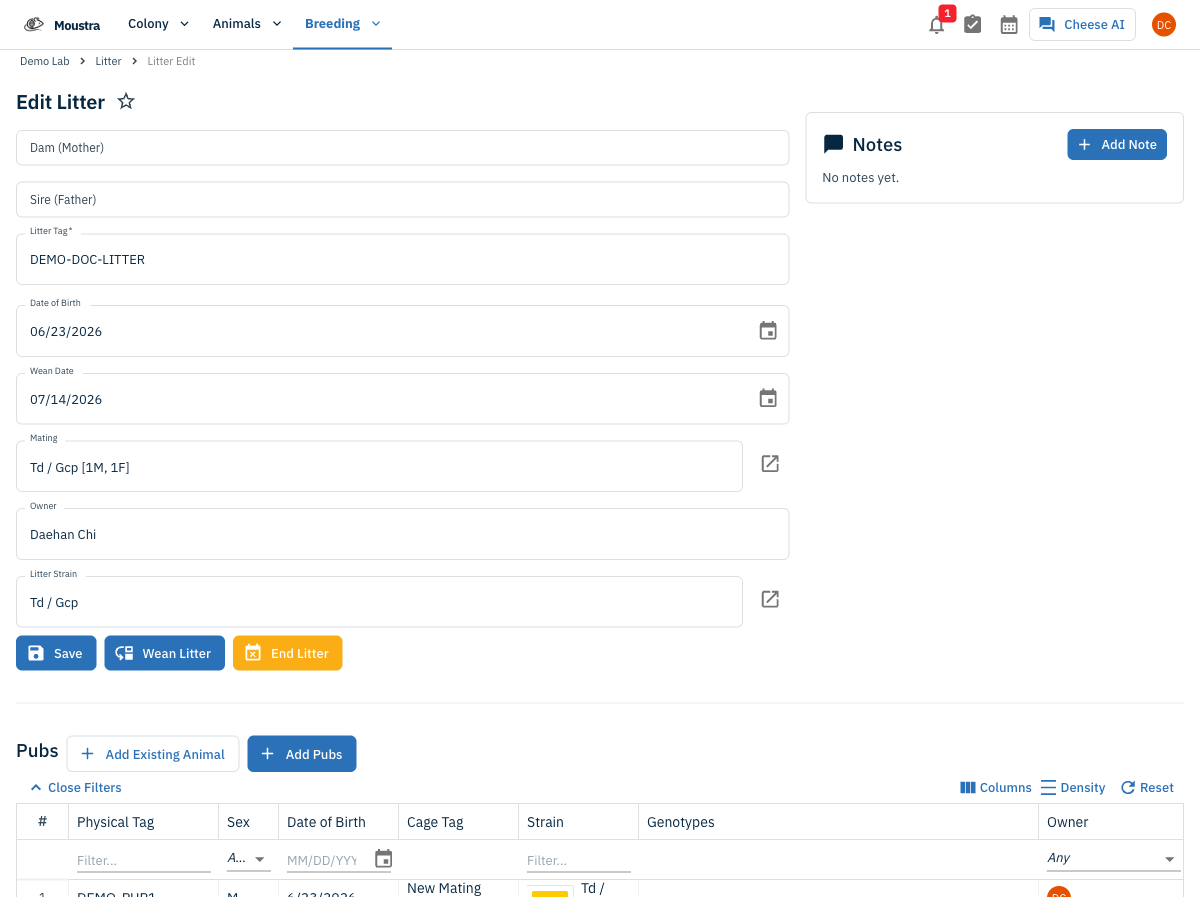Expand the Animals menu

247,24
